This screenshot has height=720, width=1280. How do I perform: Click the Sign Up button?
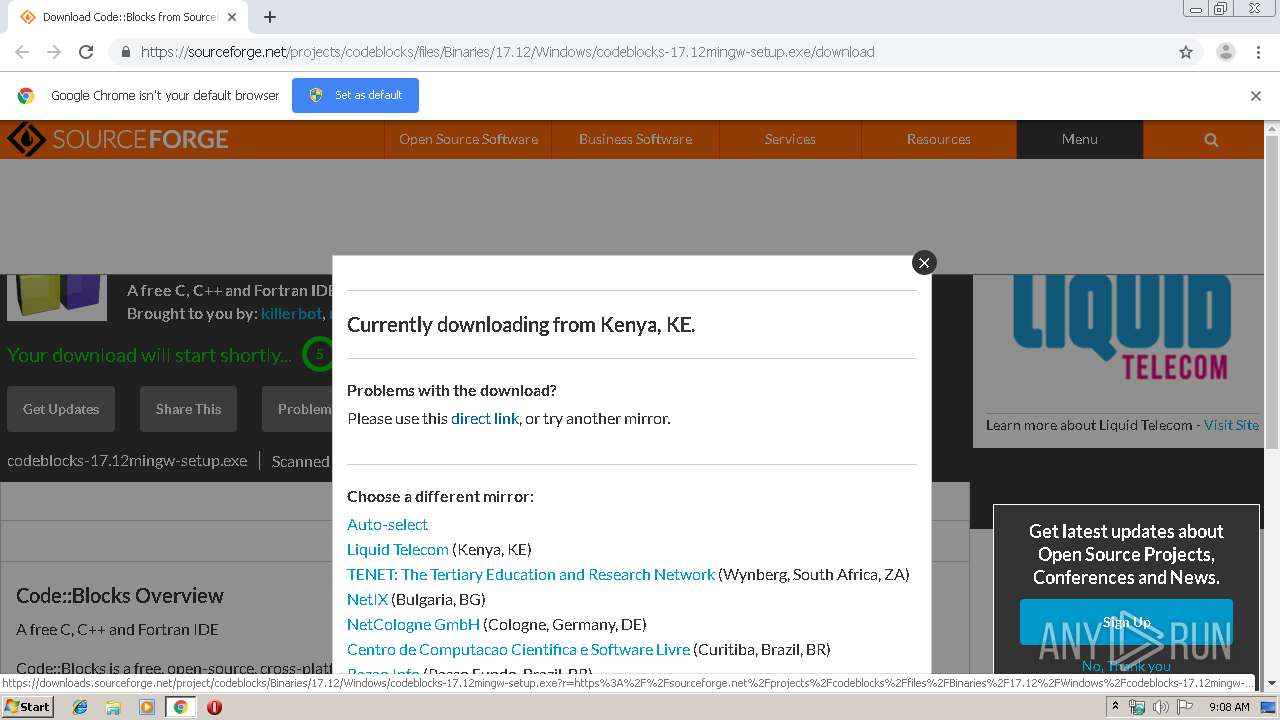pyautogui.click(x=1126, y=622)
